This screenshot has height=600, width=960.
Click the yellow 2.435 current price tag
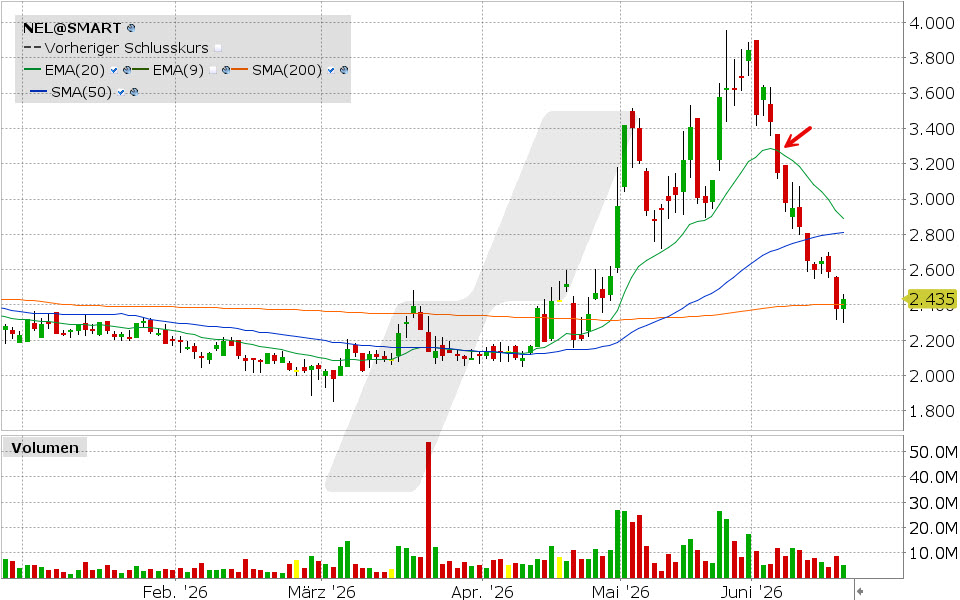click(930, 299)
